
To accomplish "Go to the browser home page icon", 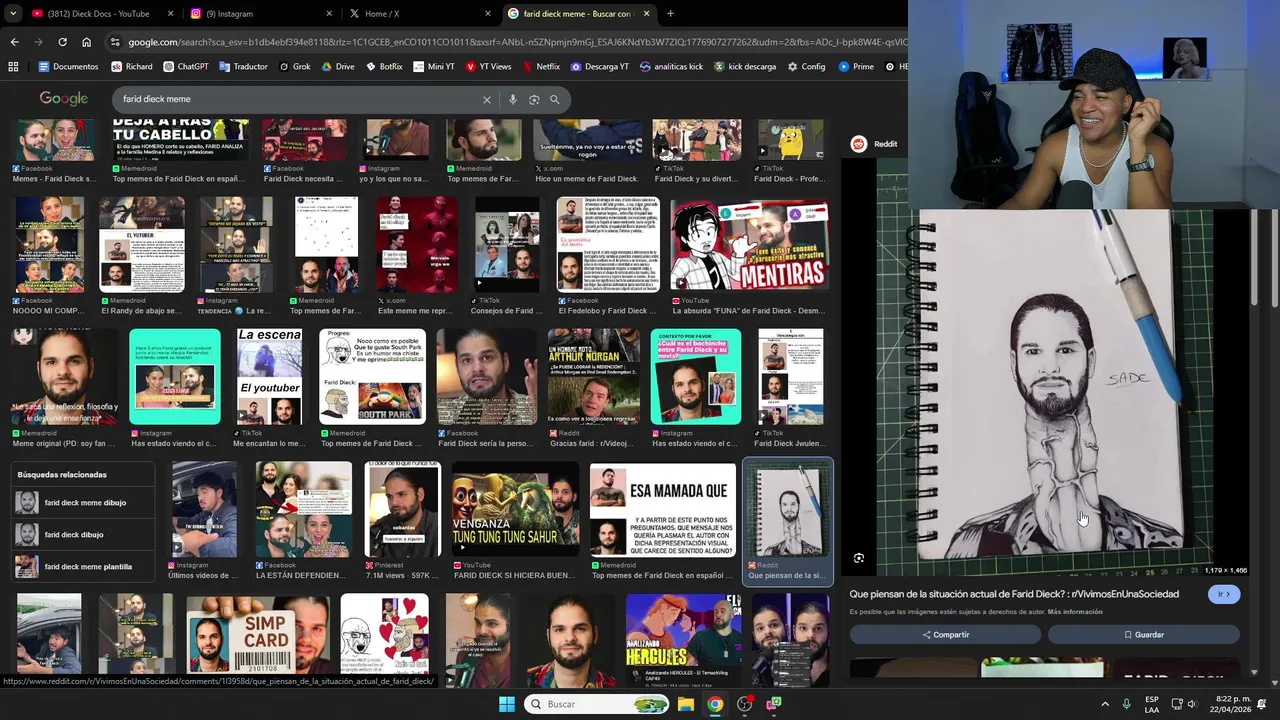I will click(x=86, y=42).
